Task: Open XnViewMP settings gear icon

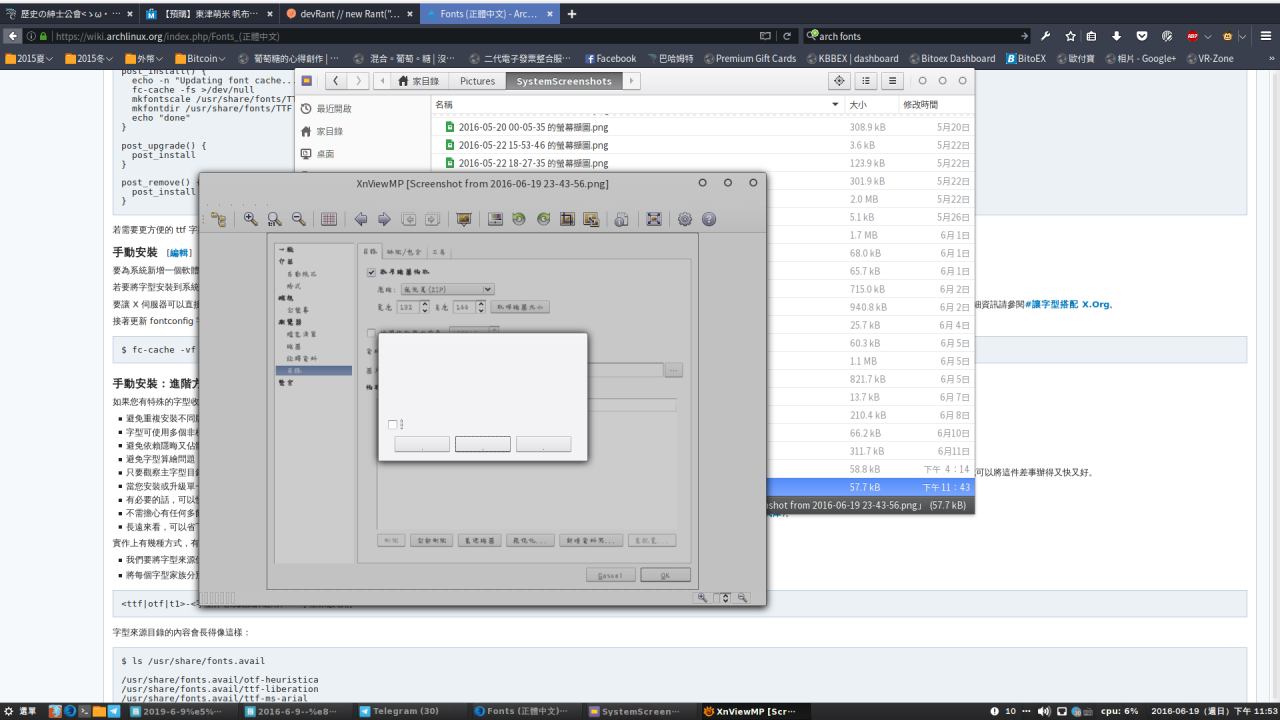Action: [x=685, y=220]
